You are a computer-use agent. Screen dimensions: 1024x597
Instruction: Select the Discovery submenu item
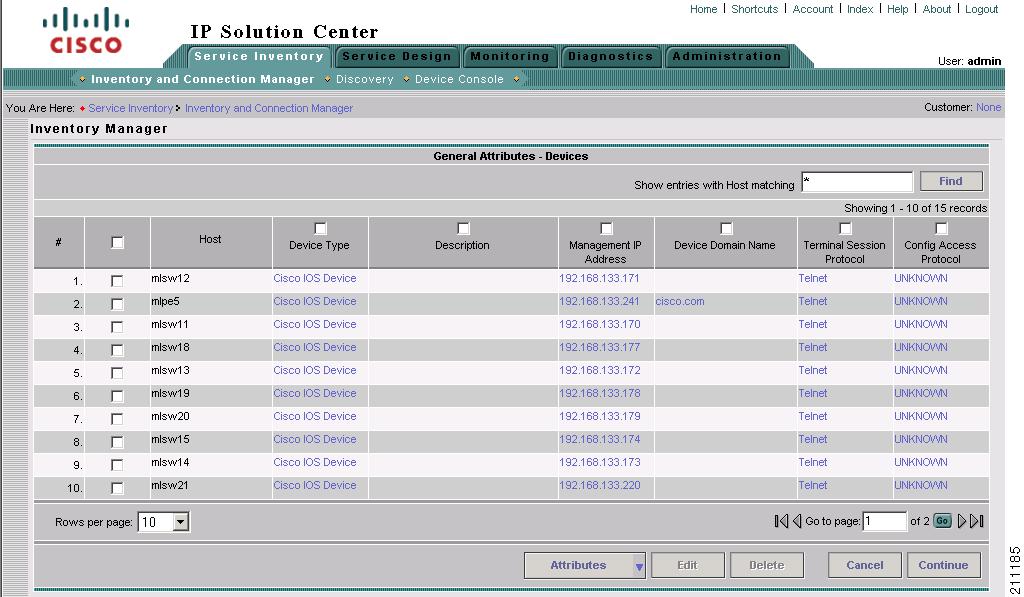click(x=364, y=79)
